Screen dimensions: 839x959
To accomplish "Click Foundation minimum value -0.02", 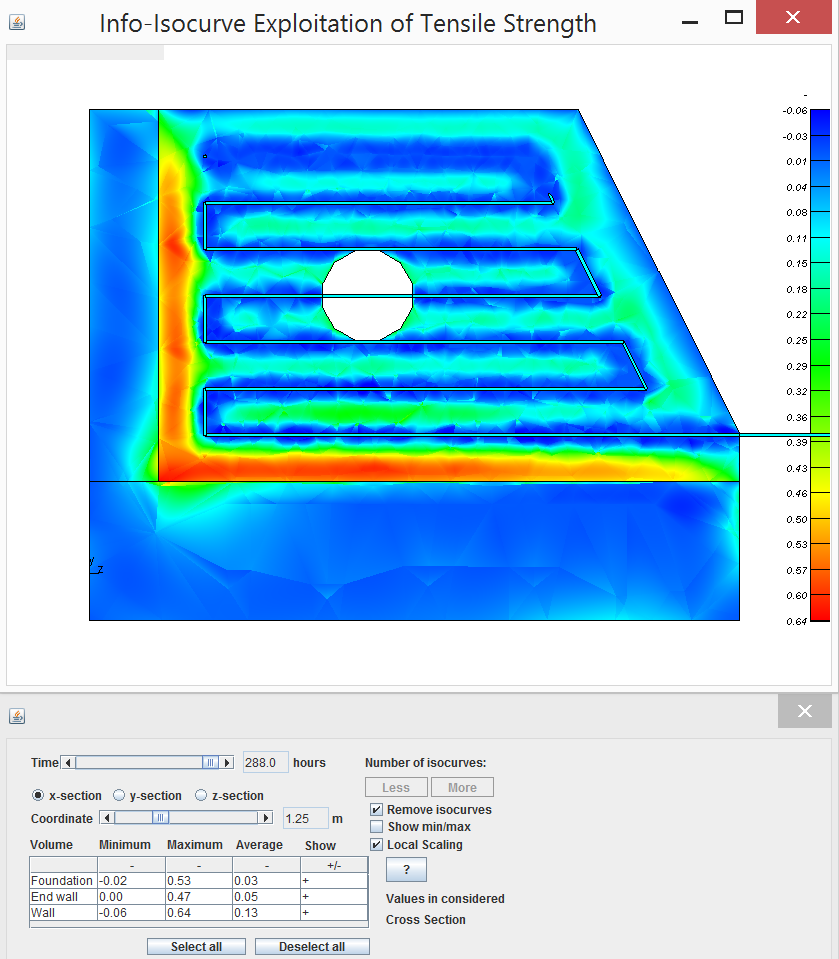I will pyautogui.click(x=131, y=881).
